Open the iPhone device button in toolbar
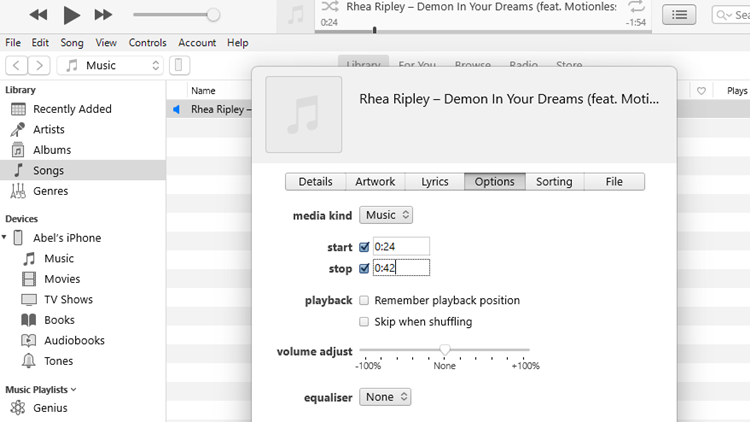 coord(179,65)
